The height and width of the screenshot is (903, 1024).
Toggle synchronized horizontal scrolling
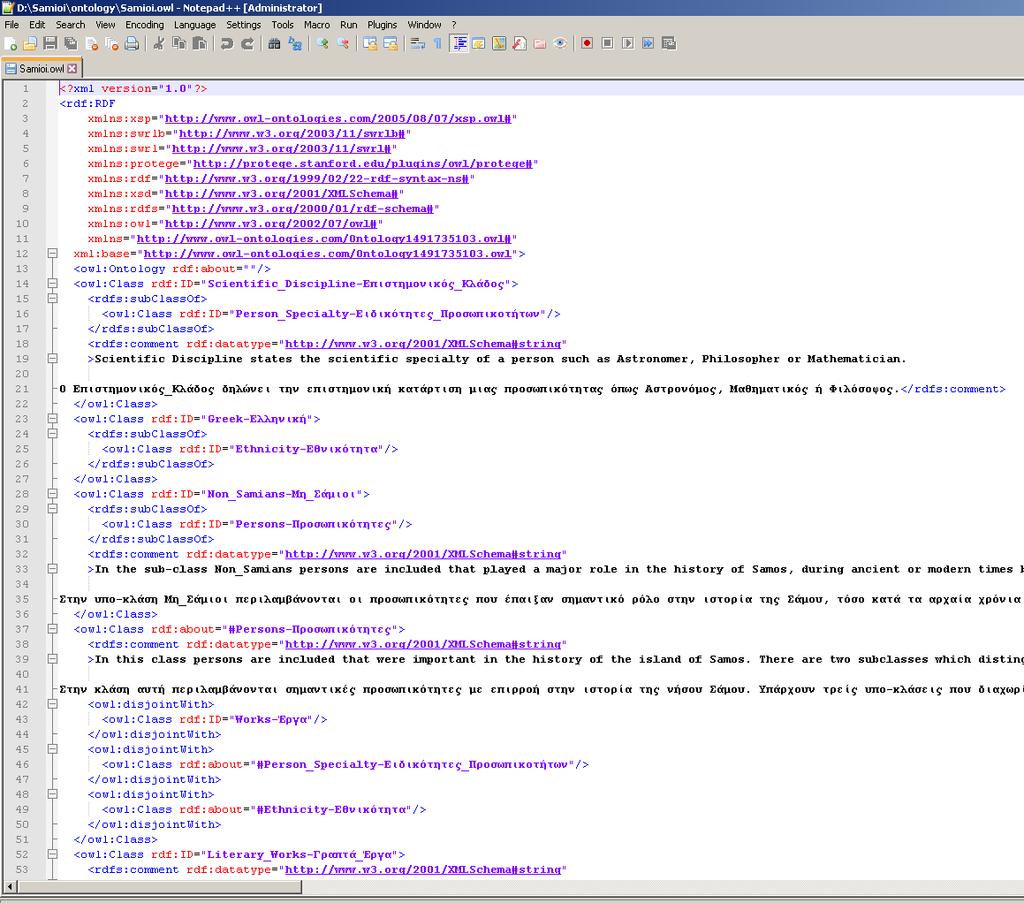(390, 44)
